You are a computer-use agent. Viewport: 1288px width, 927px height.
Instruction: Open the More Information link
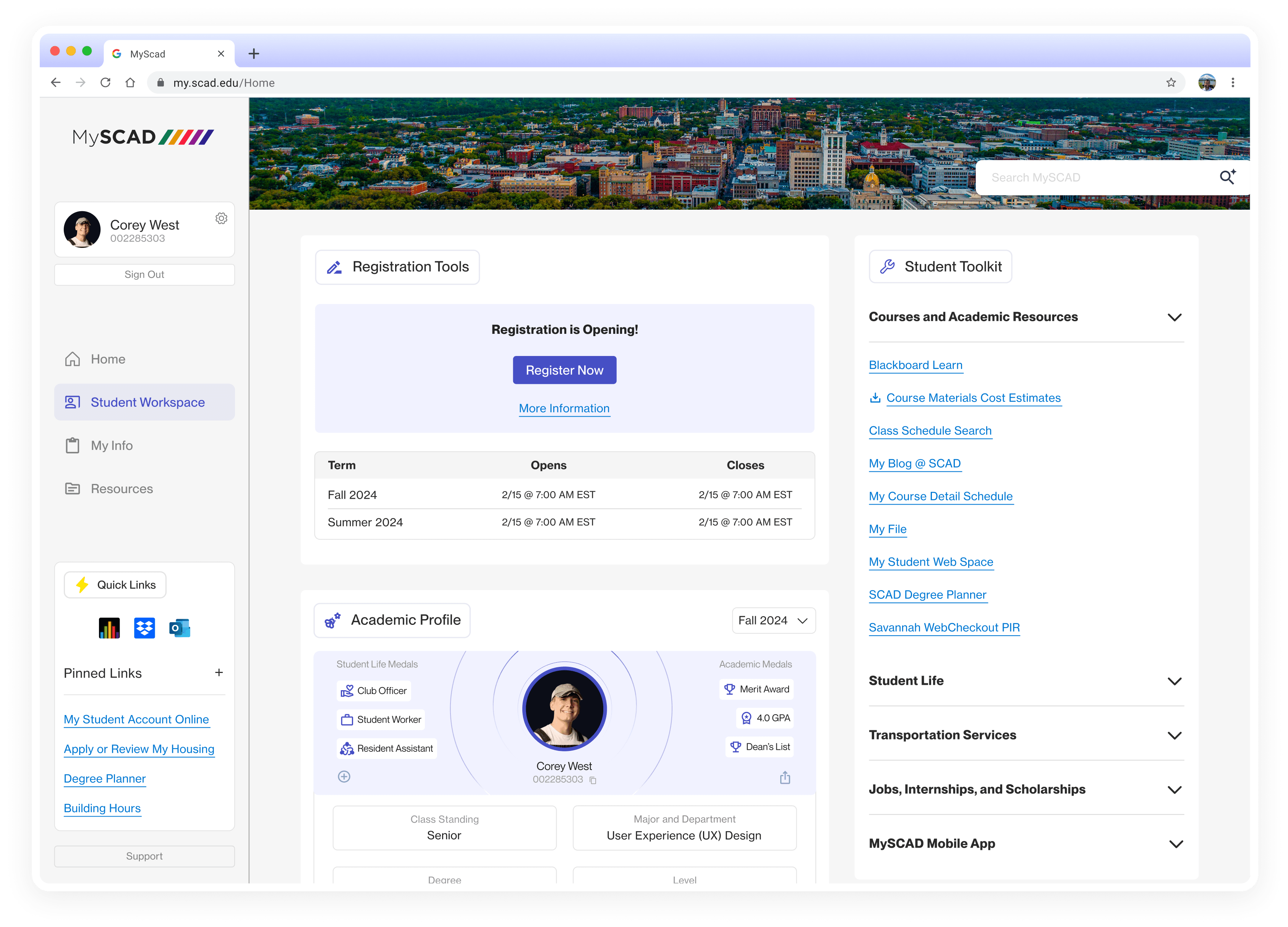pos(564,408)
